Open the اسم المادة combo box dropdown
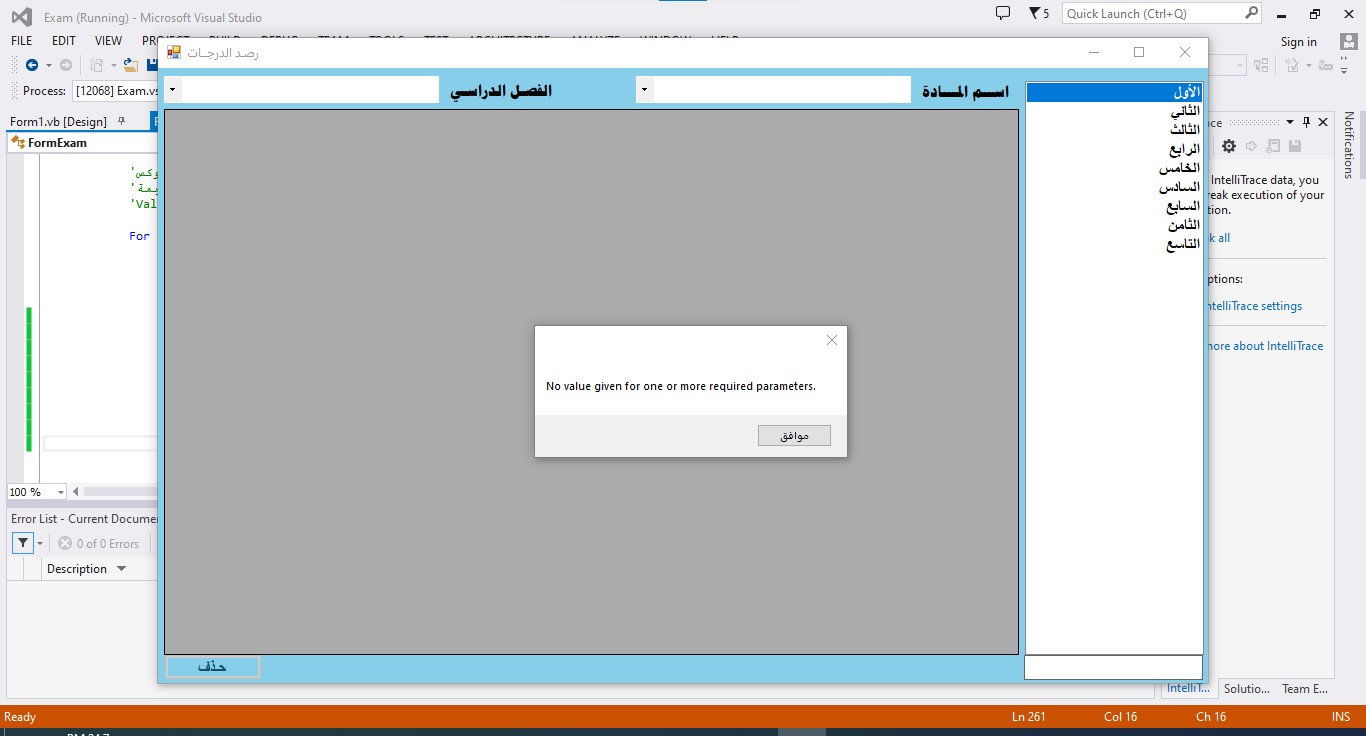 [x=645, y=90]
